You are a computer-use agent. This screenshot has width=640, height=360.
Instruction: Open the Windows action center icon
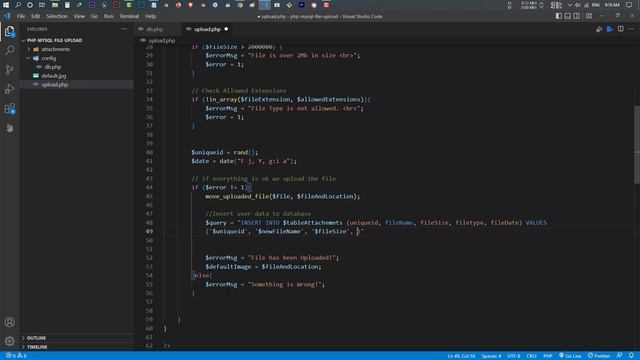pos(629,5)
